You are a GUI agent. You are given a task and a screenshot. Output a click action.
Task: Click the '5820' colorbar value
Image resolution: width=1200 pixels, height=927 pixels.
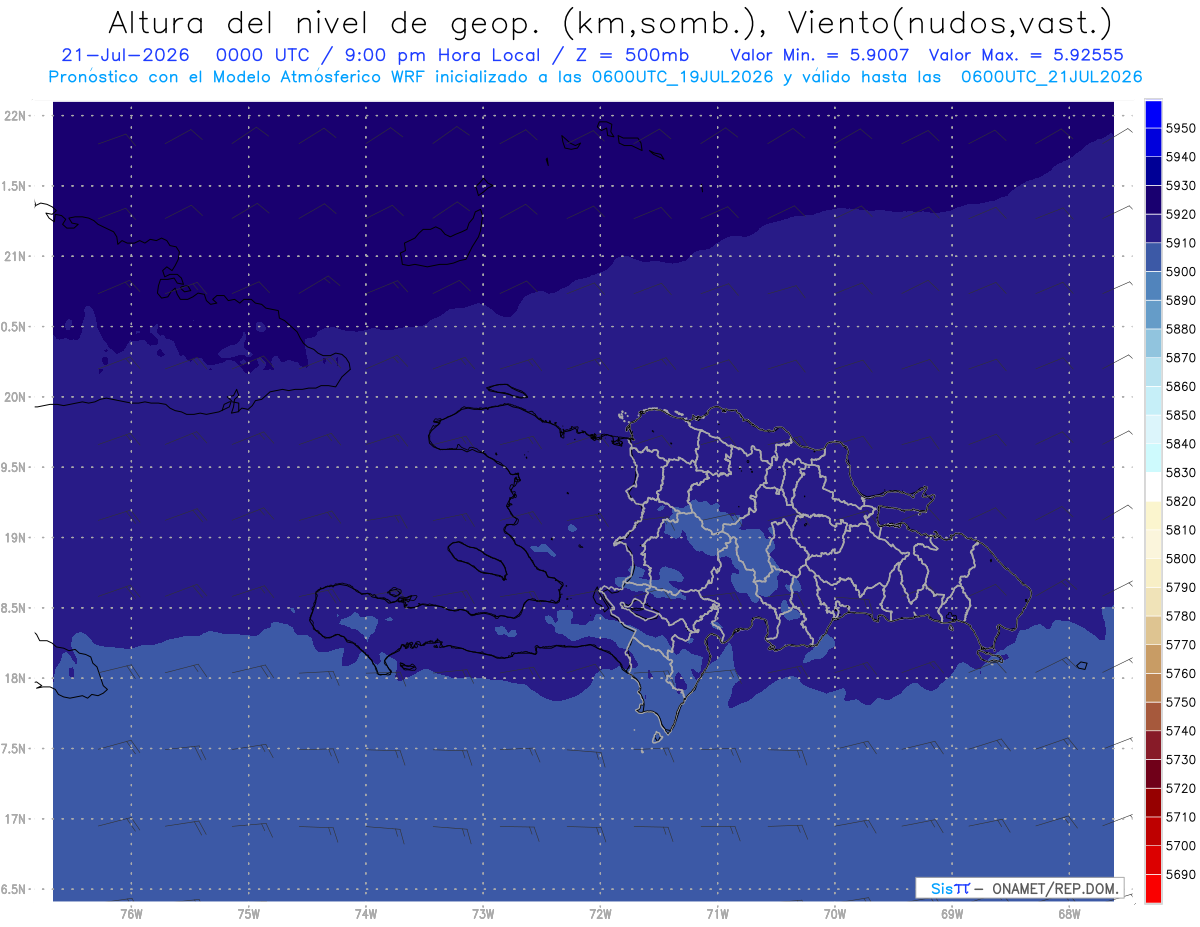(x=1181, y=501)
